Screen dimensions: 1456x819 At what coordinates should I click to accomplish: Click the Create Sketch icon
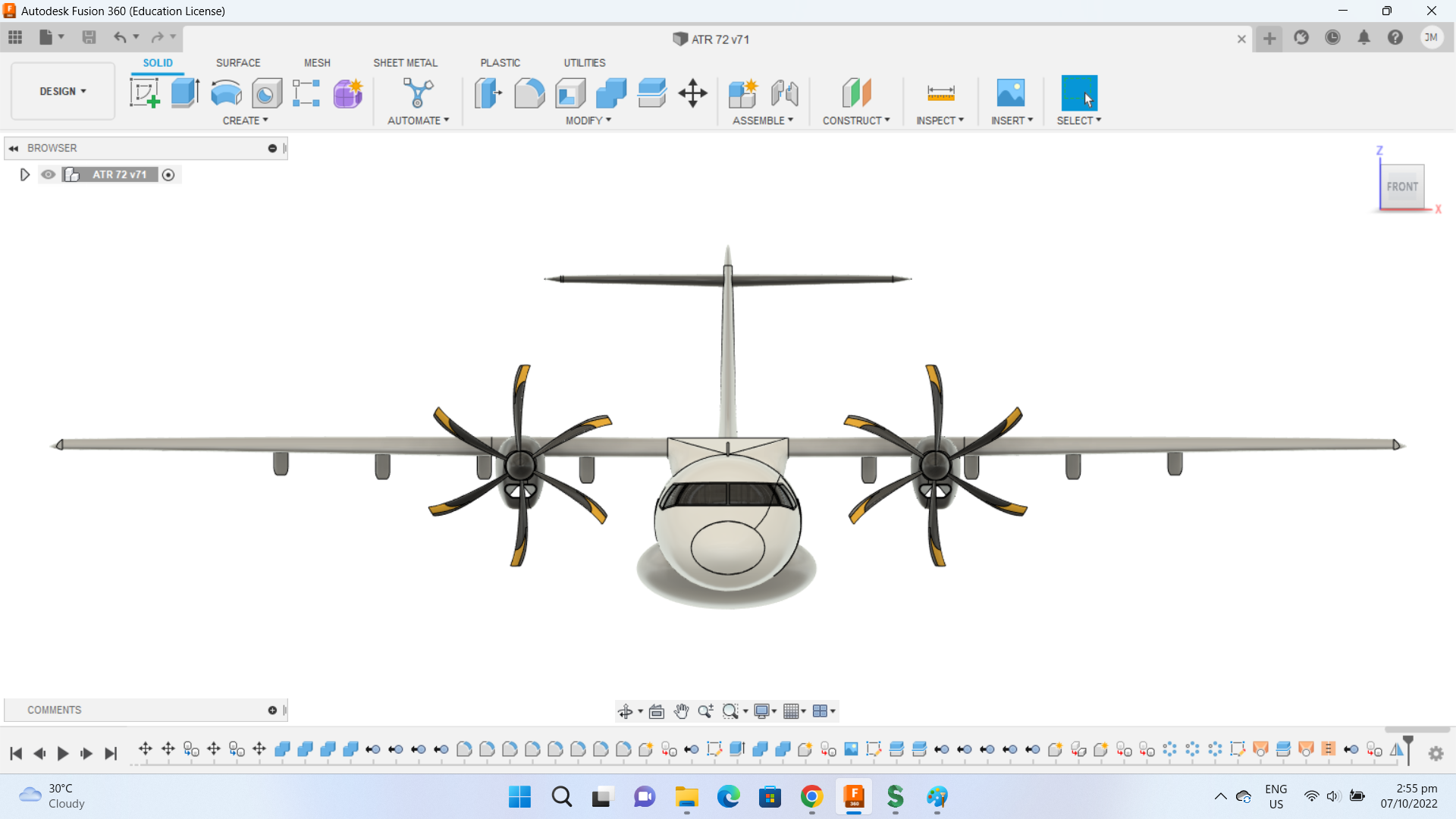144,93
